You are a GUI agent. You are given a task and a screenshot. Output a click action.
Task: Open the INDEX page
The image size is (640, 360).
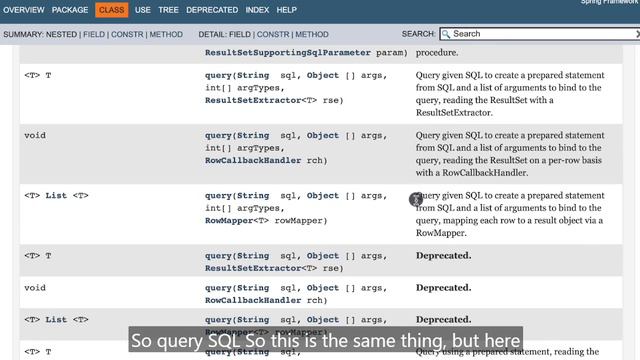point(257,10)
